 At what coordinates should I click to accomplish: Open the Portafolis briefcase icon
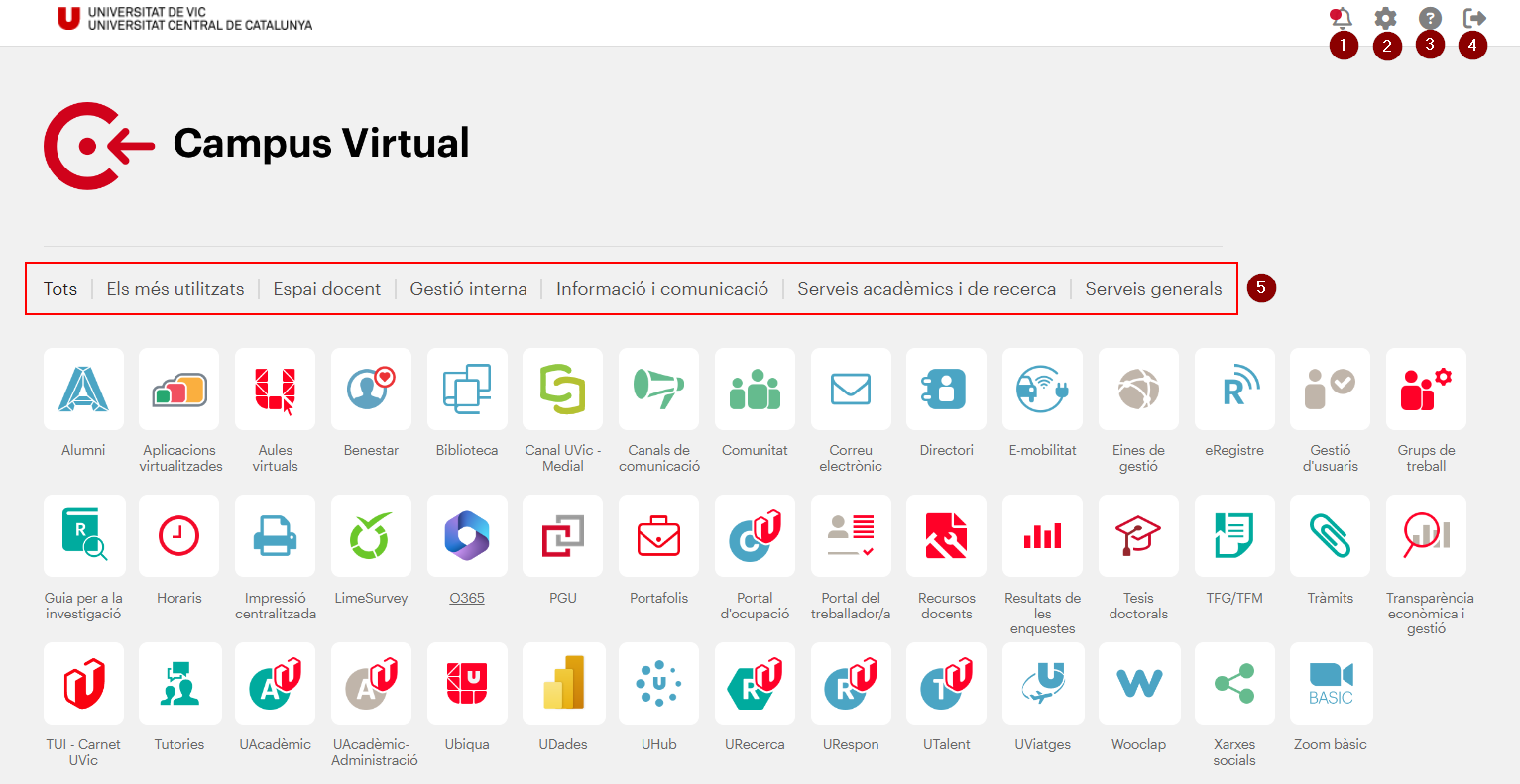659,536
